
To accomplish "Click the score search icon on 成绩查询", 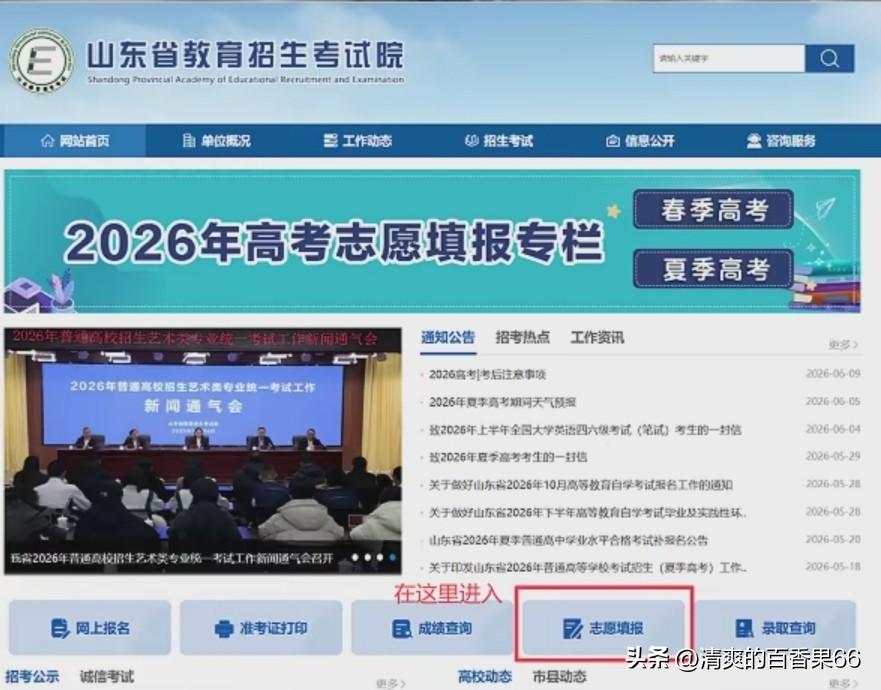I will (402, 628).
